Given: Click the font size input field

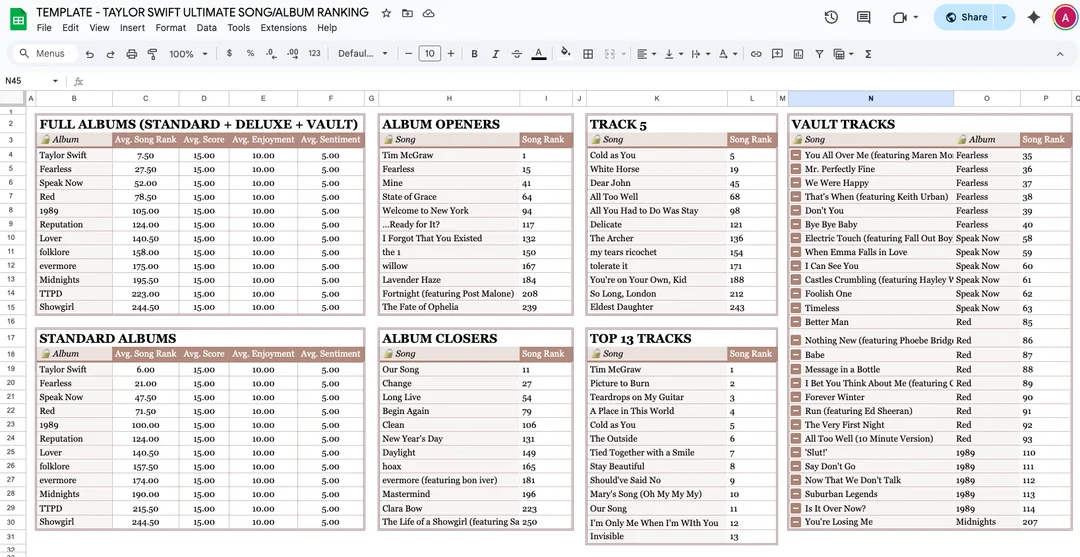Looking at the screenshot, I should tap(429, 54).
